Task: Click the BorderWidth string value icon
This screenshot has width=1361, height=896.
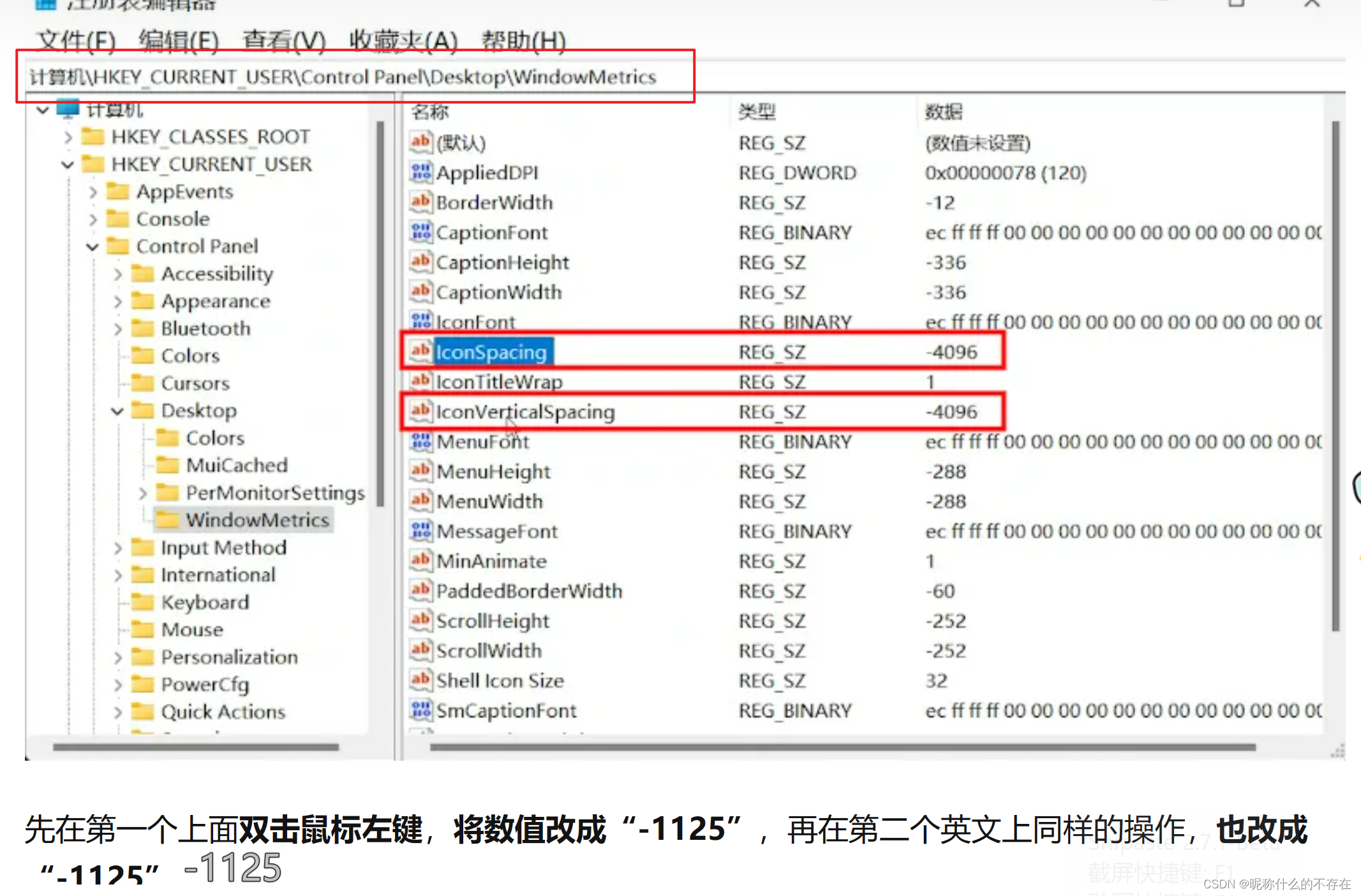Action: (421, 202)
